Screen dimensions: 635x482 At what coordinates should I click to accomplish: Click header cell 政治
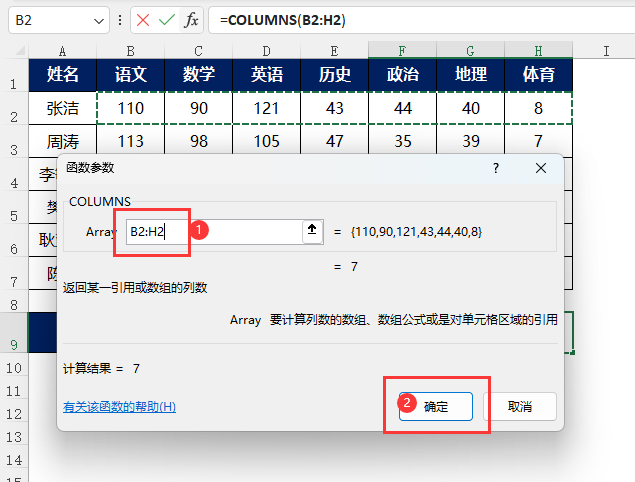coord(403,75)
